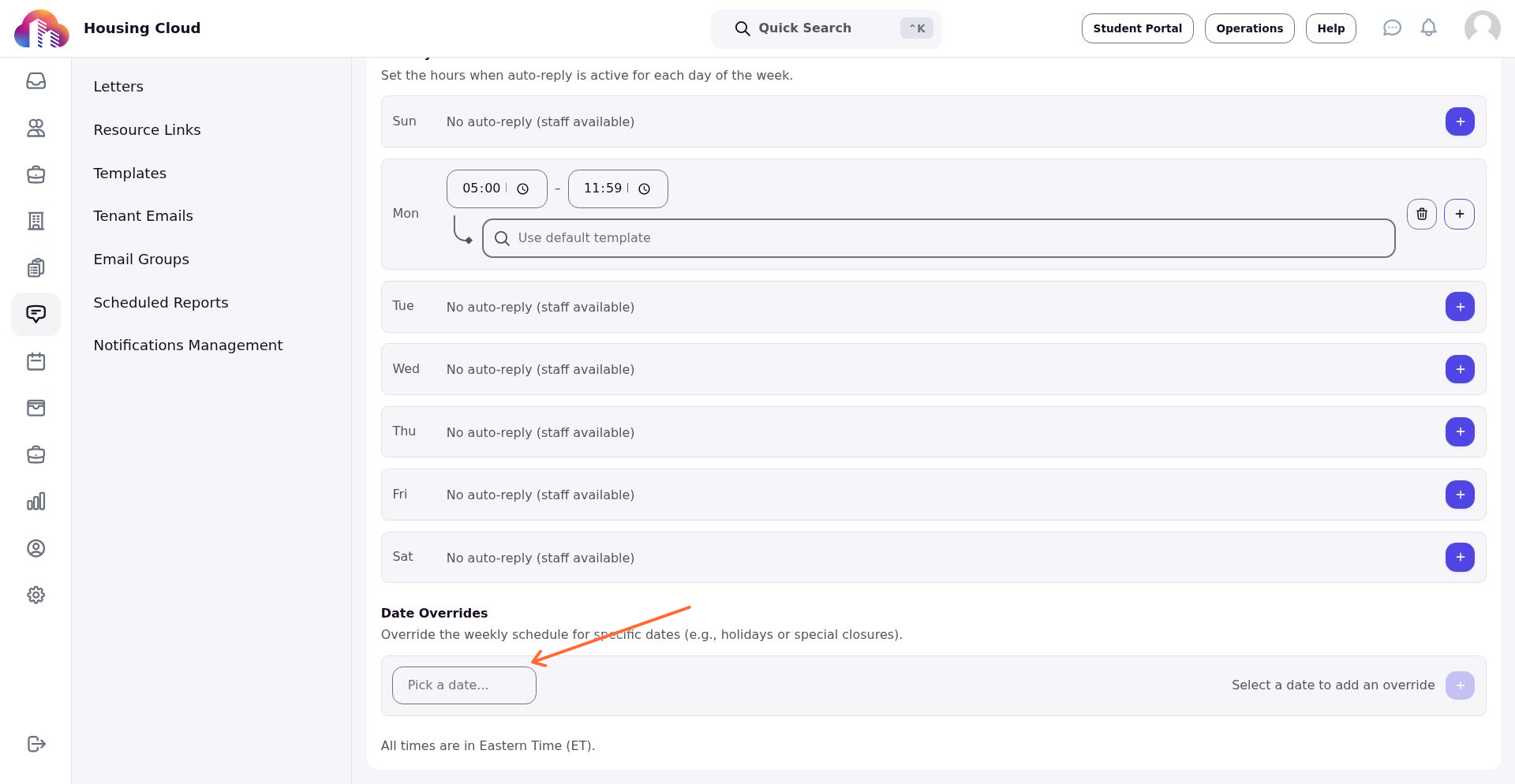Go to Resource Links menu item
1515x784 pixels.
(147, 130)
